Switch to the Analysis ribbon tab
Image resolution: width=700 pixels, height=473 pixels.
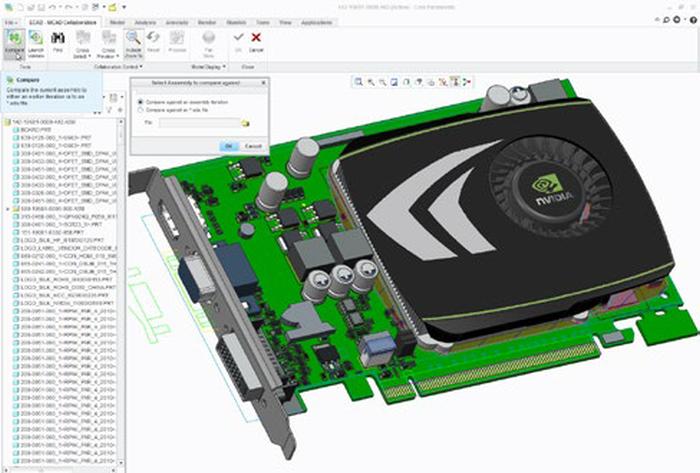click(x=146, y=20)
